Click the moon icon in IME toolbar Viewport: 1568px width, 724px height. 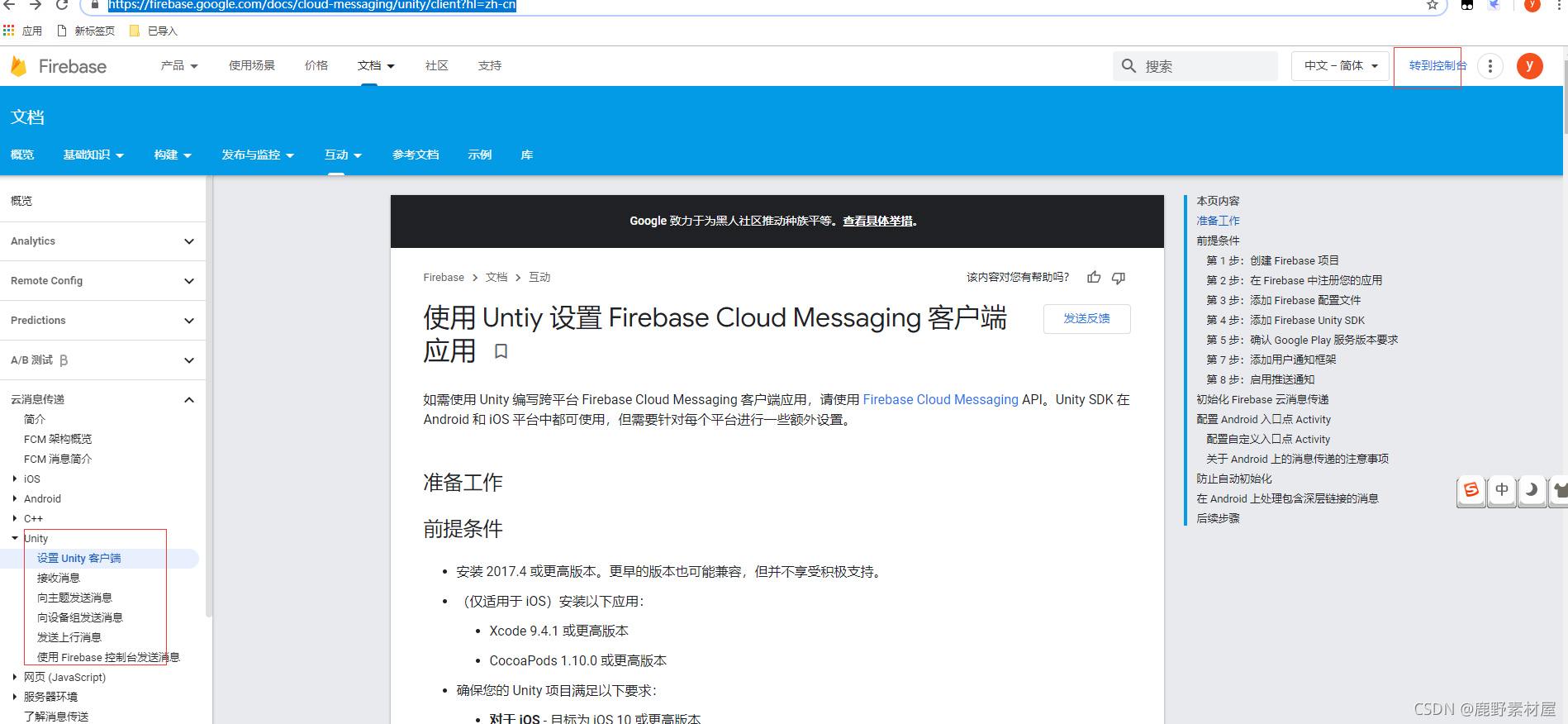pos(1532,490)
